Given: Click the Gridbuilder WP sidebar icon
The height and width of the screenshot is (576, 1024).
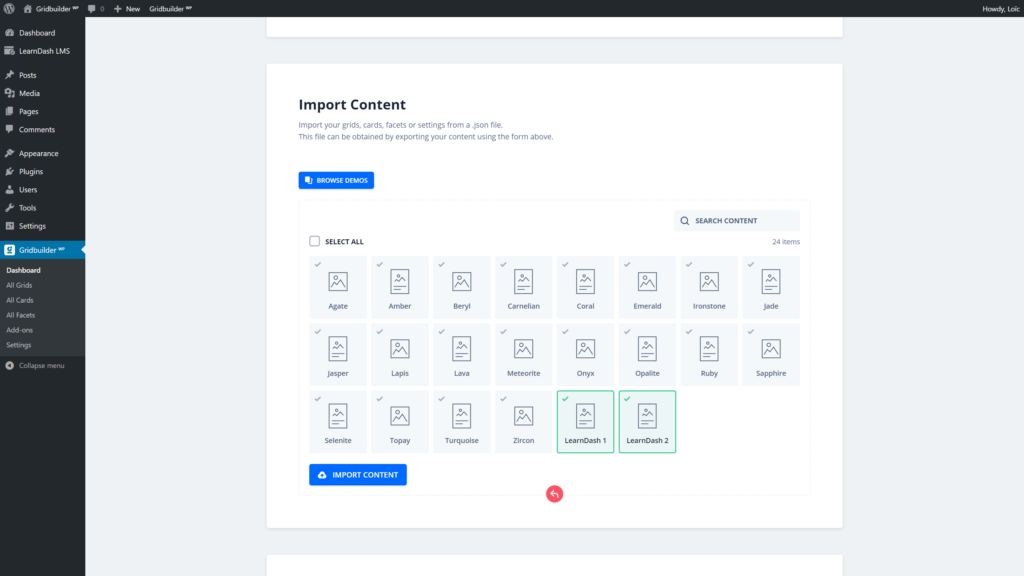Looking at the screenshot, I should pyautogui.click(x=10, y=250).
